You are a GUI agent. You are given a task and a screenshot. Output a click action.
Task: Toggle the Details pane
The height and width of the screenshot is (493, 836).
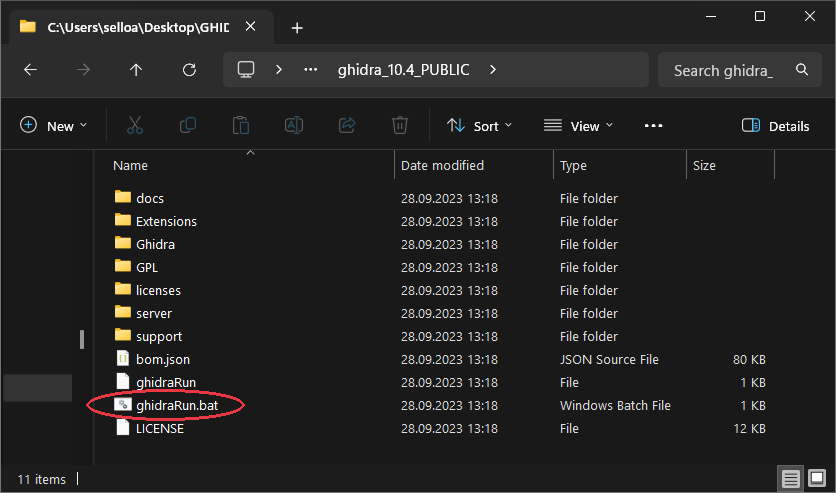coord(776,126)
